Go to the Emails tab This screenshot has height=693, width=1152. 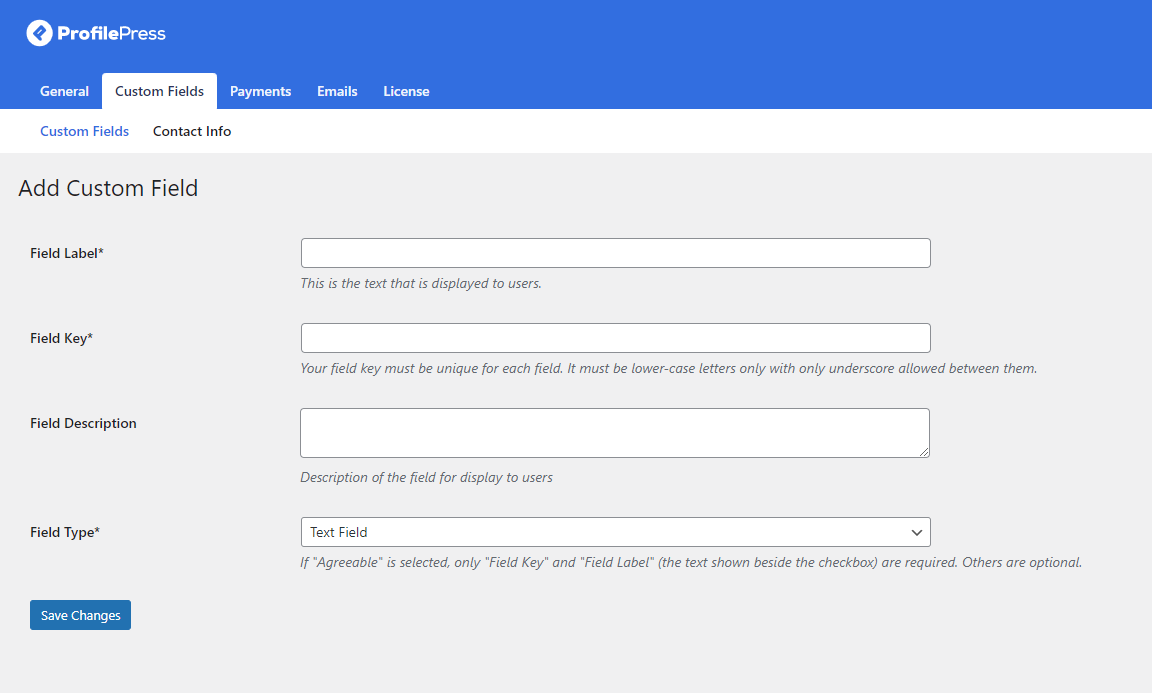coord(337,91)
